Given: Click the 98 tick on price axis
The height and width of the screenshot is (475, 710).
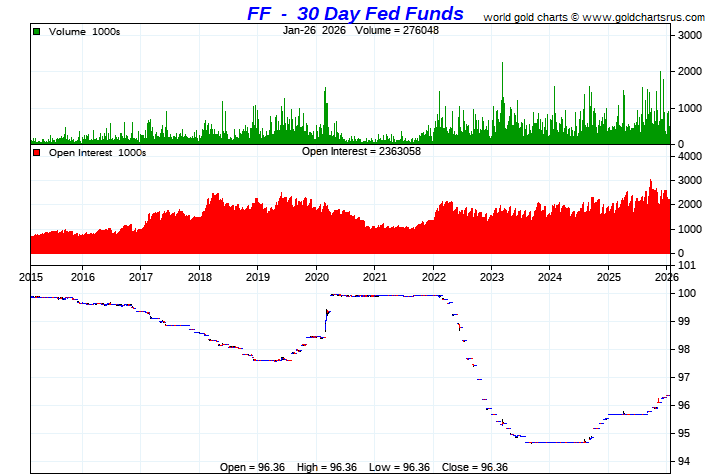Looking at the screenshot, I should pyautogui.click(x=684, y=349).
